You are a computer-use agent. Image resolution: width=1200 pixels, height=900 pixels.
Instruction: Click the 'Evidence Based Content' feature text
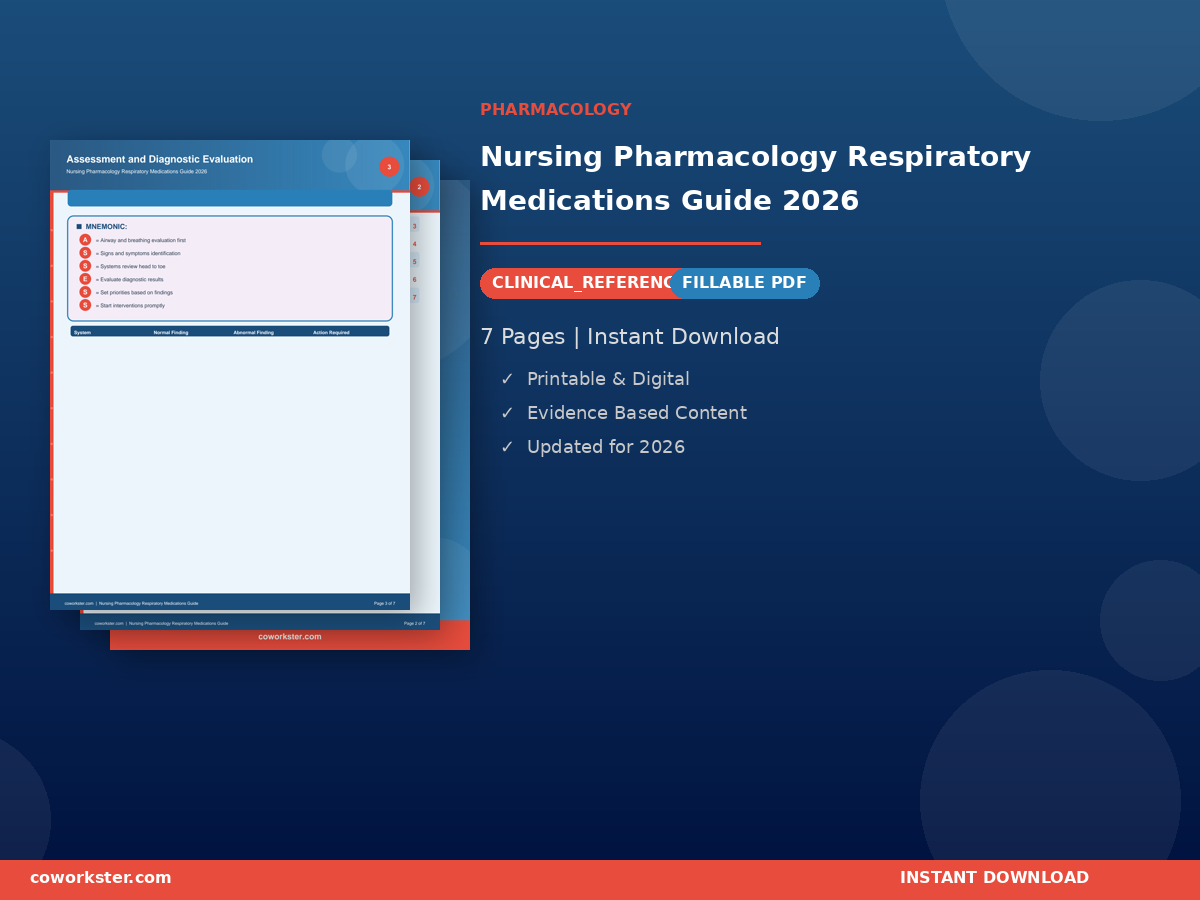click(637, 413)
